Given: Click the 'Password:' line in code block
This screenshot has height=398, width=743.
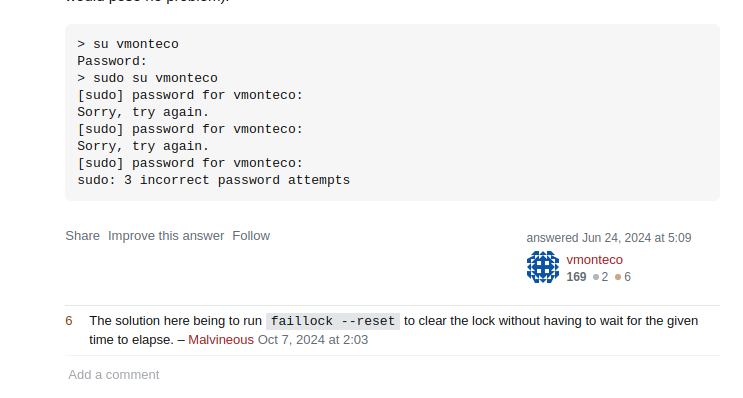Looking at the screenshot, I should [x=112, y=61].
